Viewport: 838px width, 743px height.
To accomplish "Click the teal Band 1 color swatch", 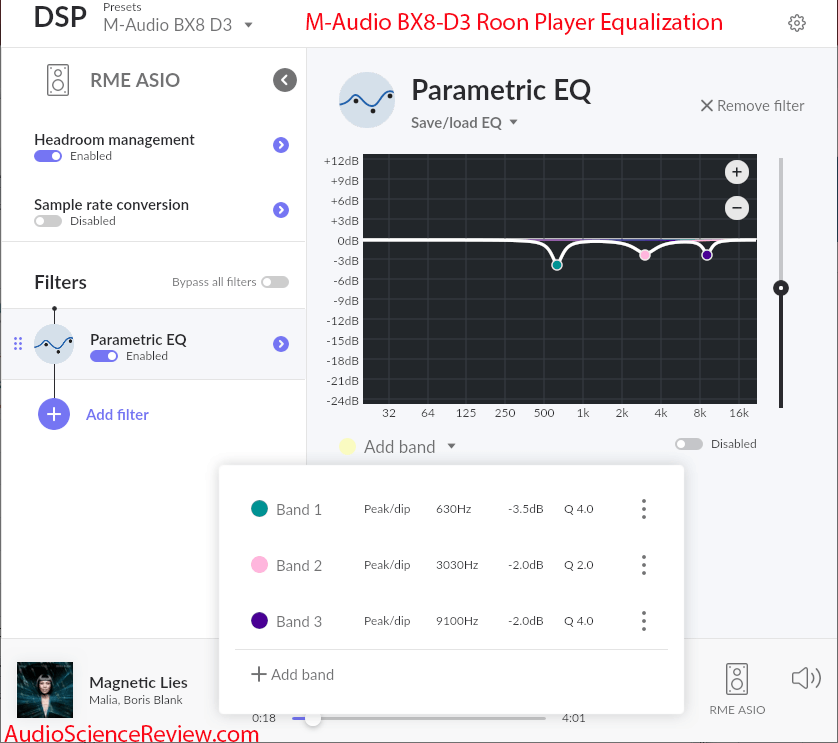I will [x=259, y=508].
